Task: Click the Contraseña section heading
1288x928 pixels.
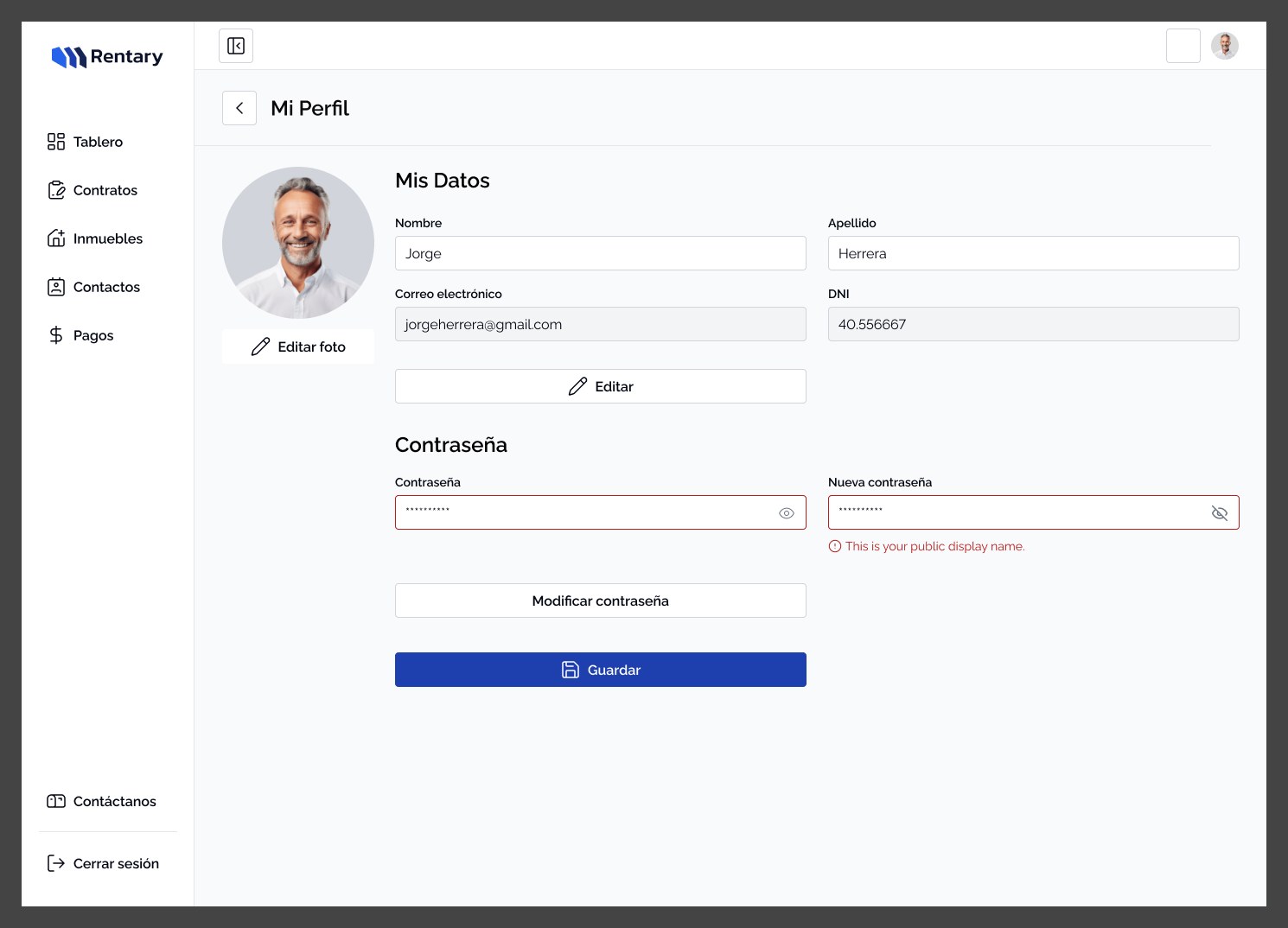Action: click(x=451, y=445)
